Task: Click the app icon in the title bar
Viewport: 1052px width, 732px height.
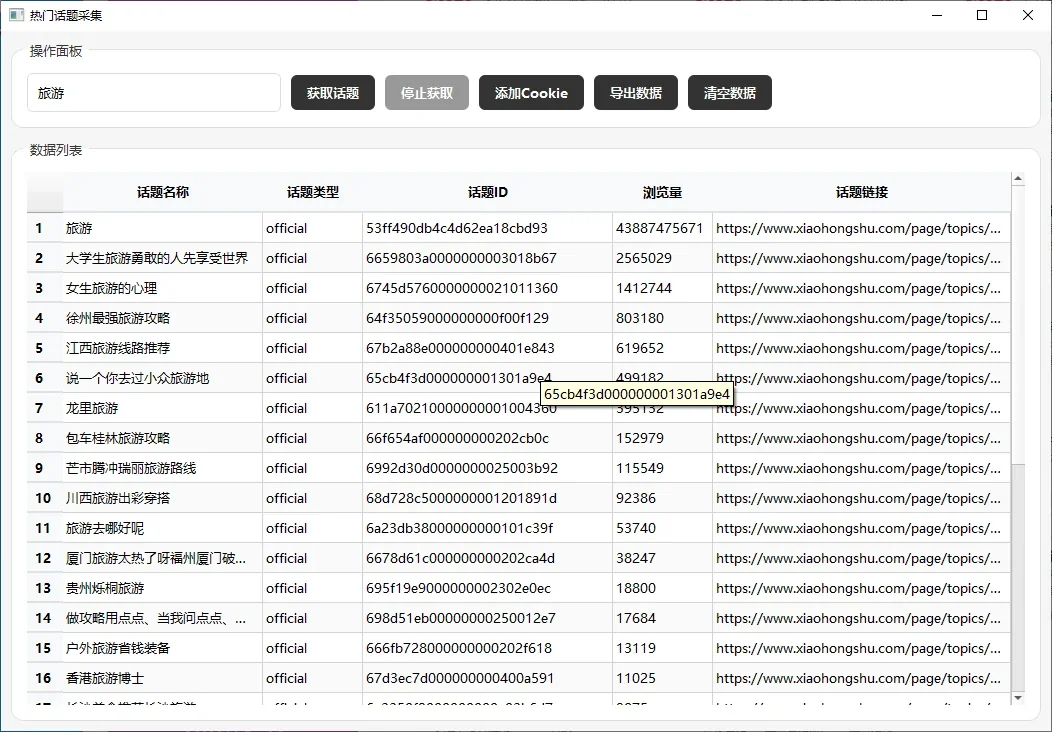Action: tap(17, 15)
